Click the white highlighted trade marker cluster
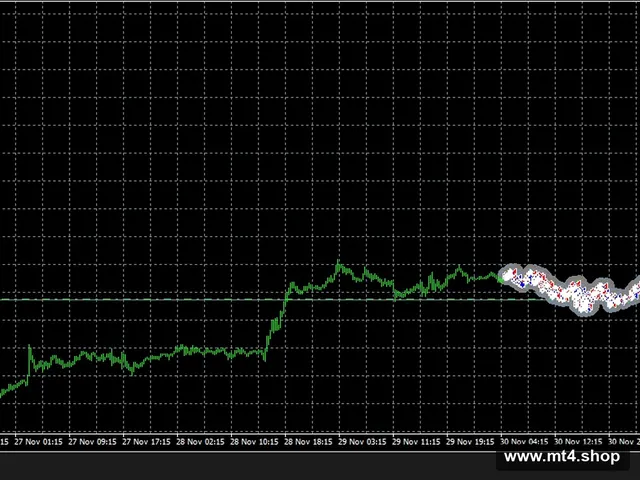The width and height of the screenshot is (640, 480). coord(571,290)
